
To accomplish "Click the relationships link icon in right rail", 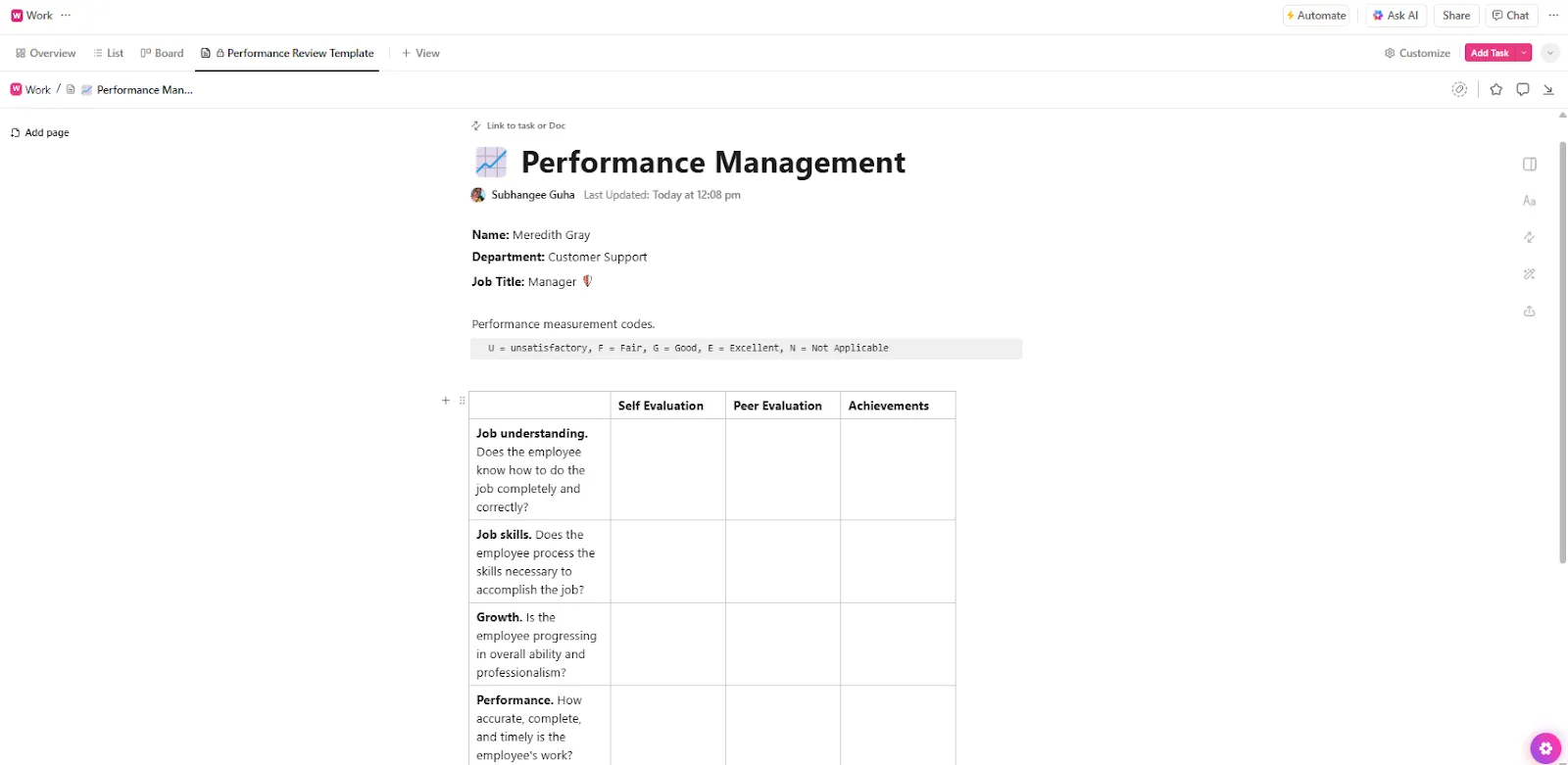I will click(x=1530, y=237).
